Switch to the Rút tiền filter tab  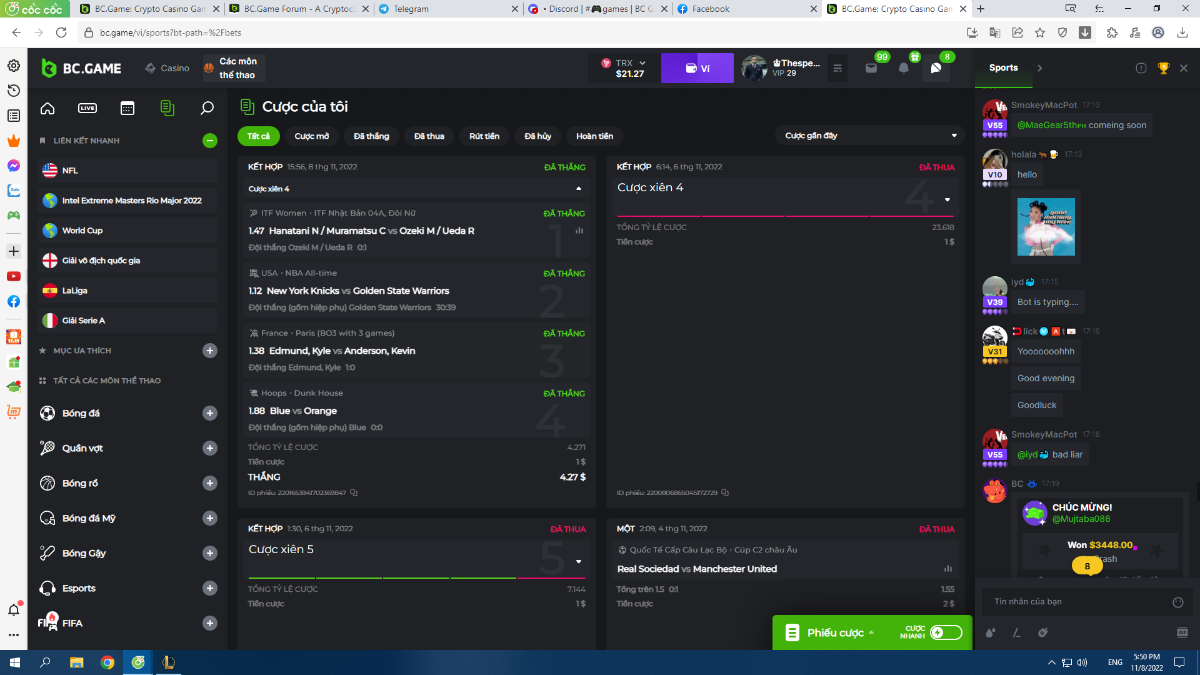484,136
